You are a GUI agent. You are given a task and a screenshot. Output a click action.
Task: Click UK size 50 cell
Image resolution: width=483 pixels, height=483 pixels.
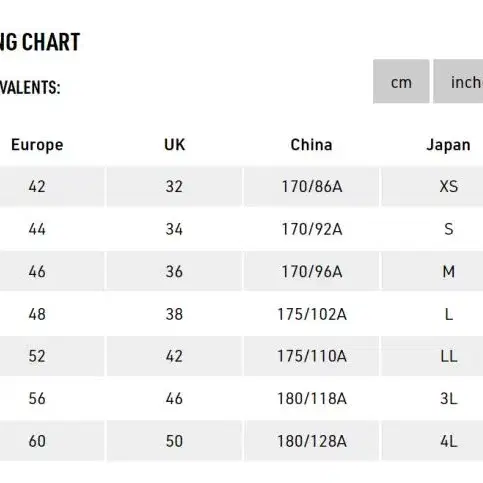(174, 441)
